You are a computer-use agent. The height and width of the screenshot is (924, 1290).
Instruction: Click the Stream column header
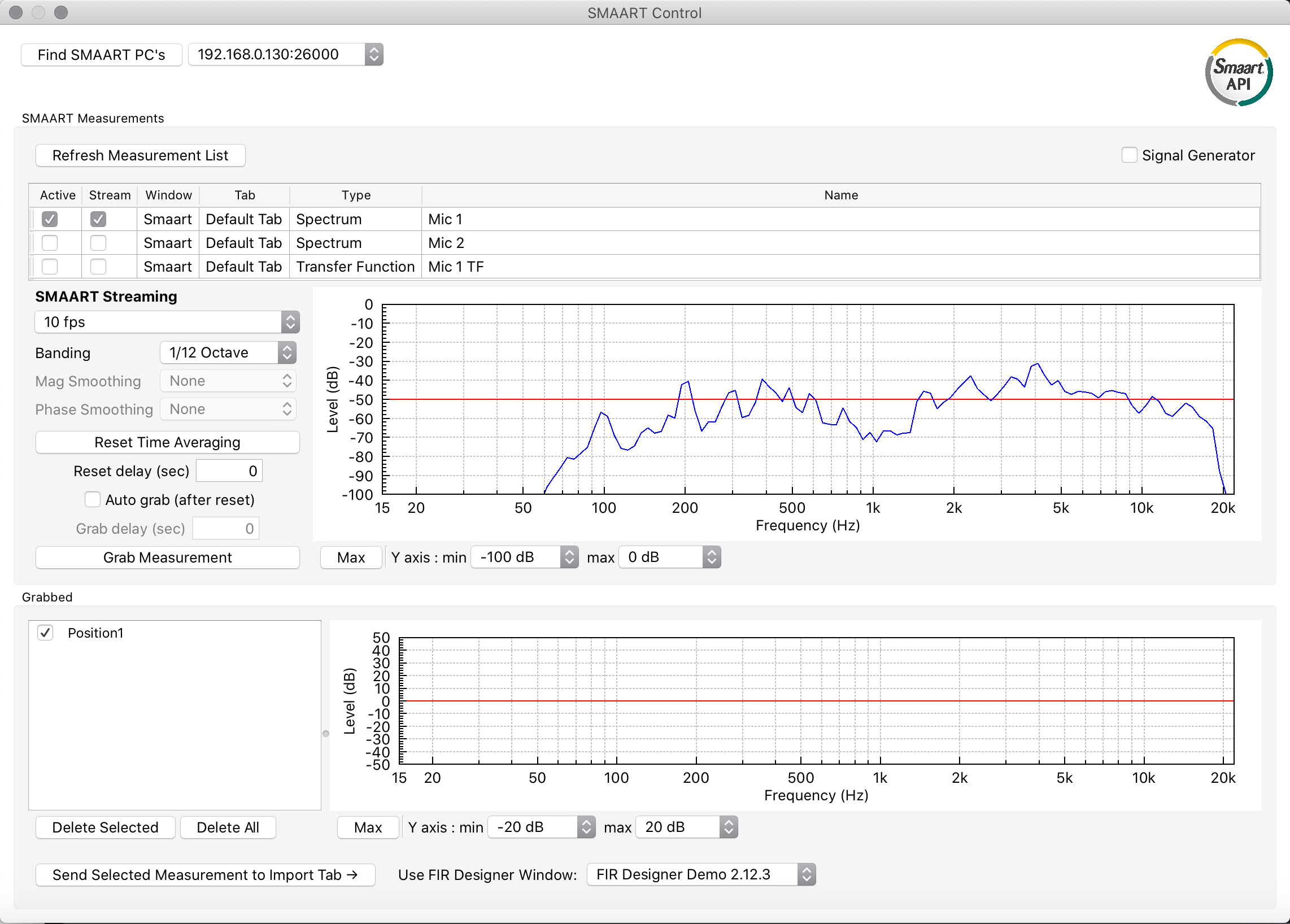[x=110, y=195]
